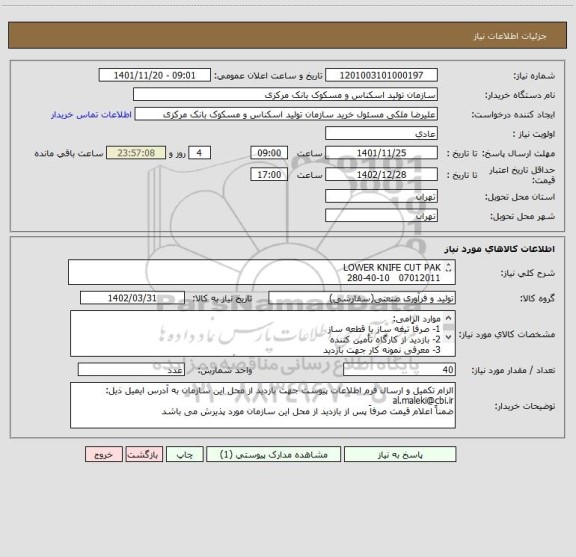This screenshot has height=557, width=576.
Task: Click label 'واحد شمارش:'
Action: click(x=225, y=370)
